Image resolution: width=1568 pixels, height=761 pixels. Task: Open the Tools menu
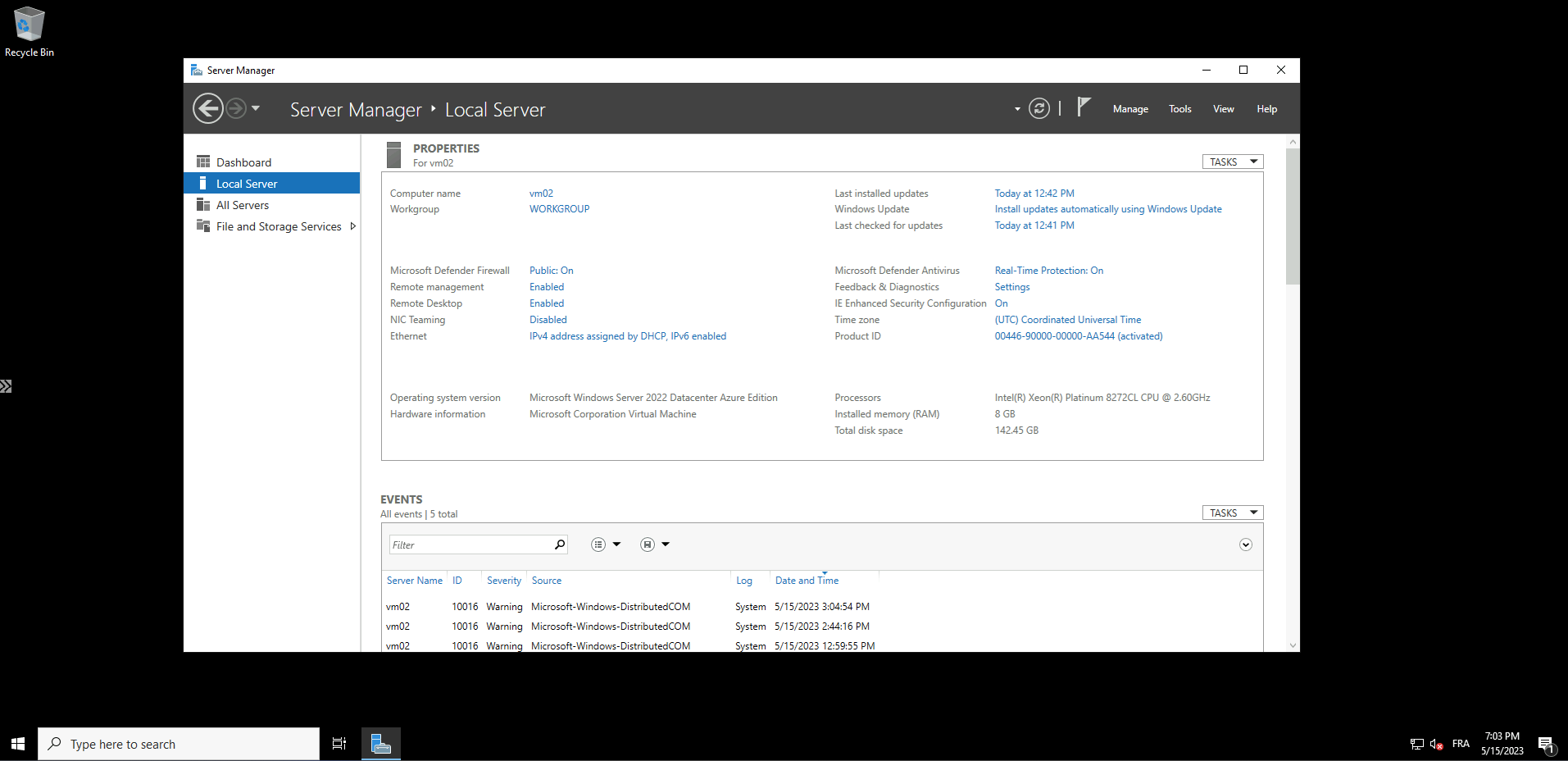tap(1180, 109)
